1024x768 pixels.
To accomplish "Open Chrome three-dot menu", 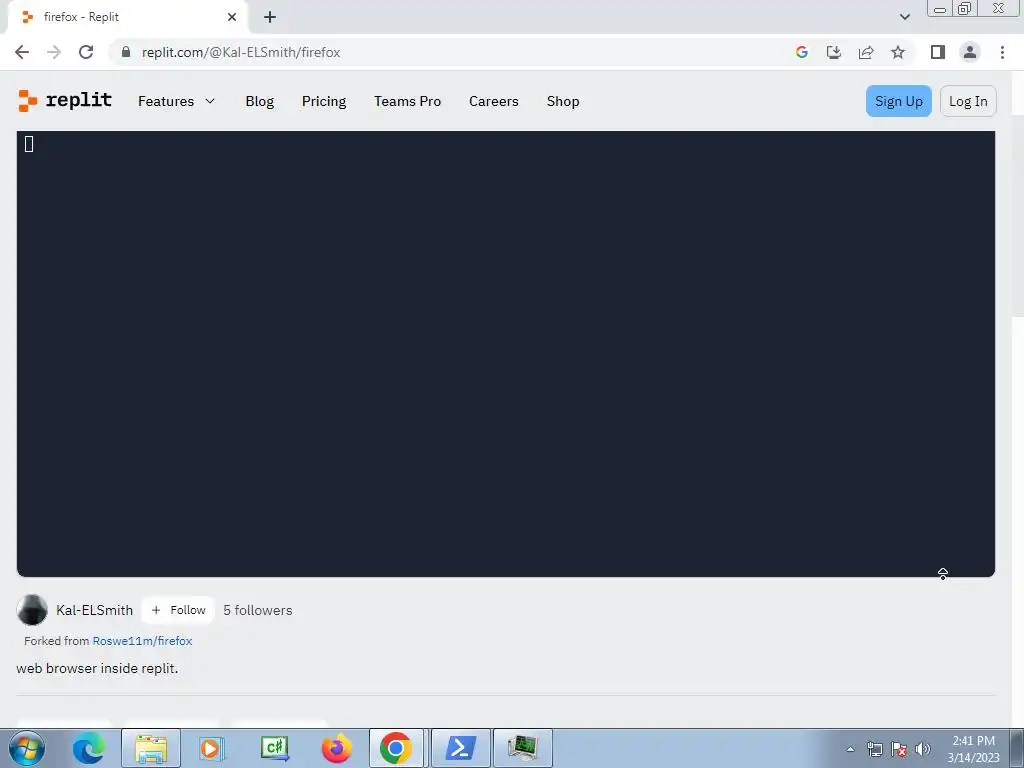I will (x=1002, y=52).
